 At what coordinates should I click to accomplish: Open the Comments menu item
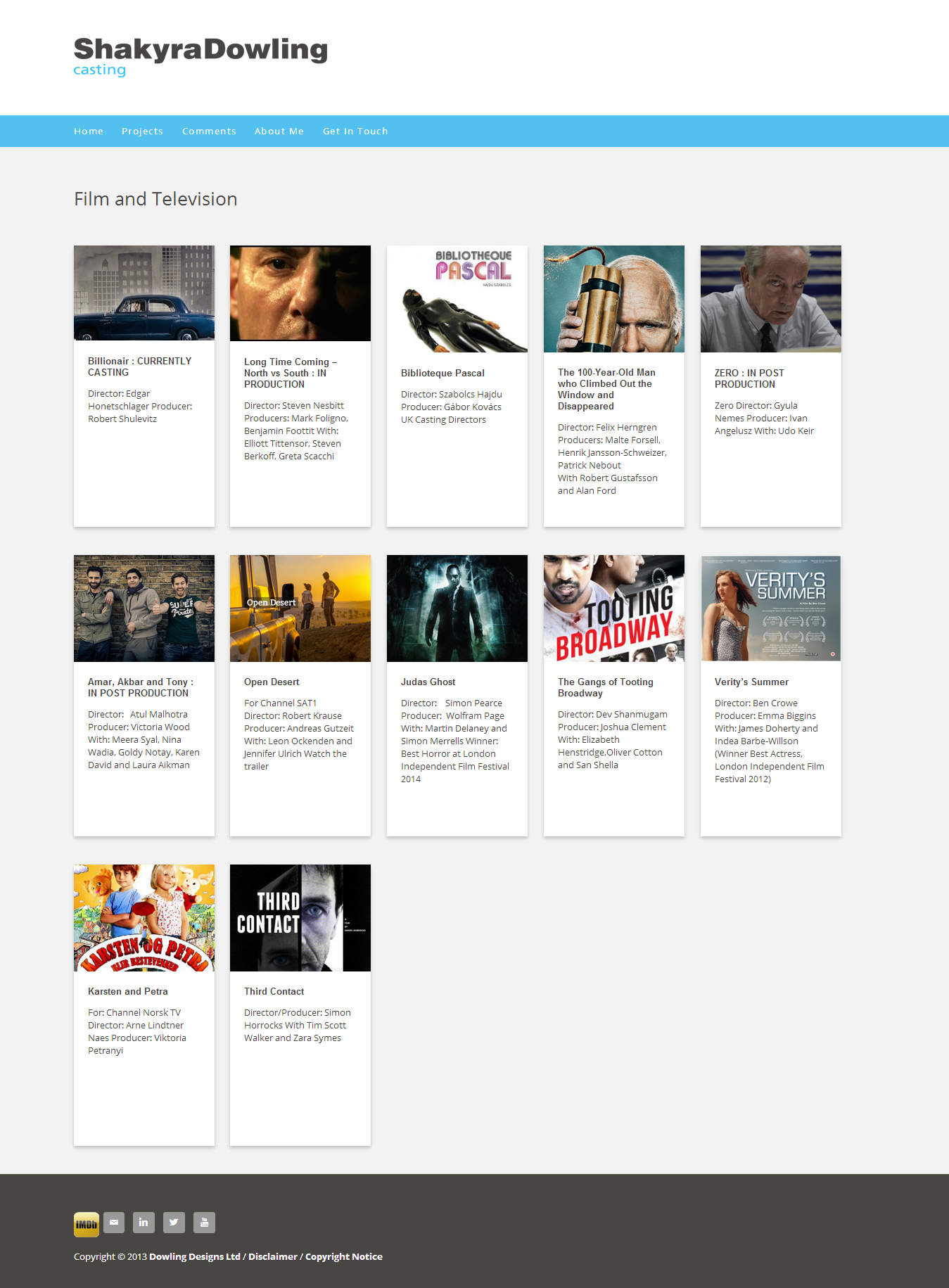[x=209, y=132]
